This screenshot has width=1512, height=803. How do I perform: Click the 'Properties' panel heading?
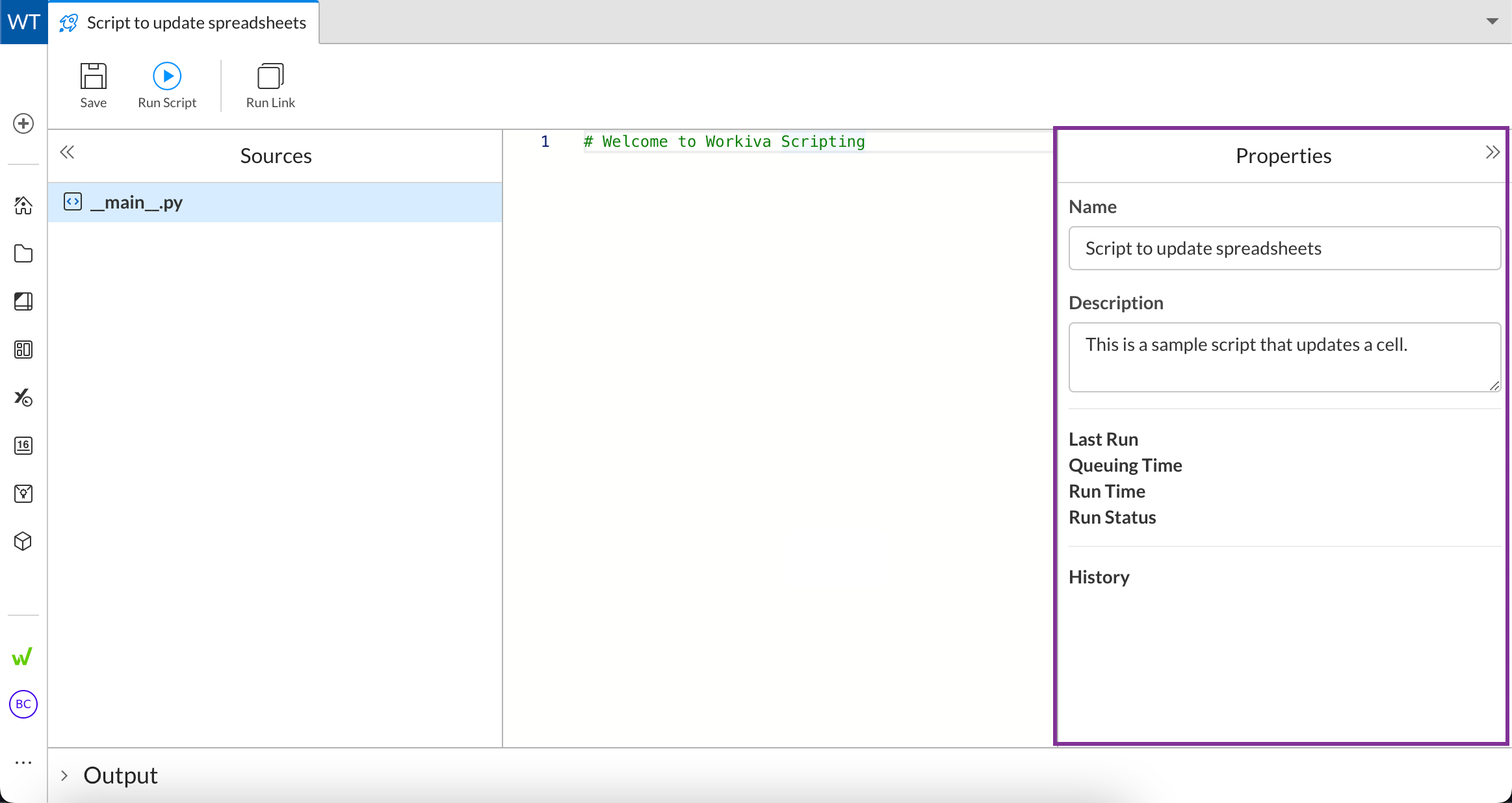pos(1283,156)
